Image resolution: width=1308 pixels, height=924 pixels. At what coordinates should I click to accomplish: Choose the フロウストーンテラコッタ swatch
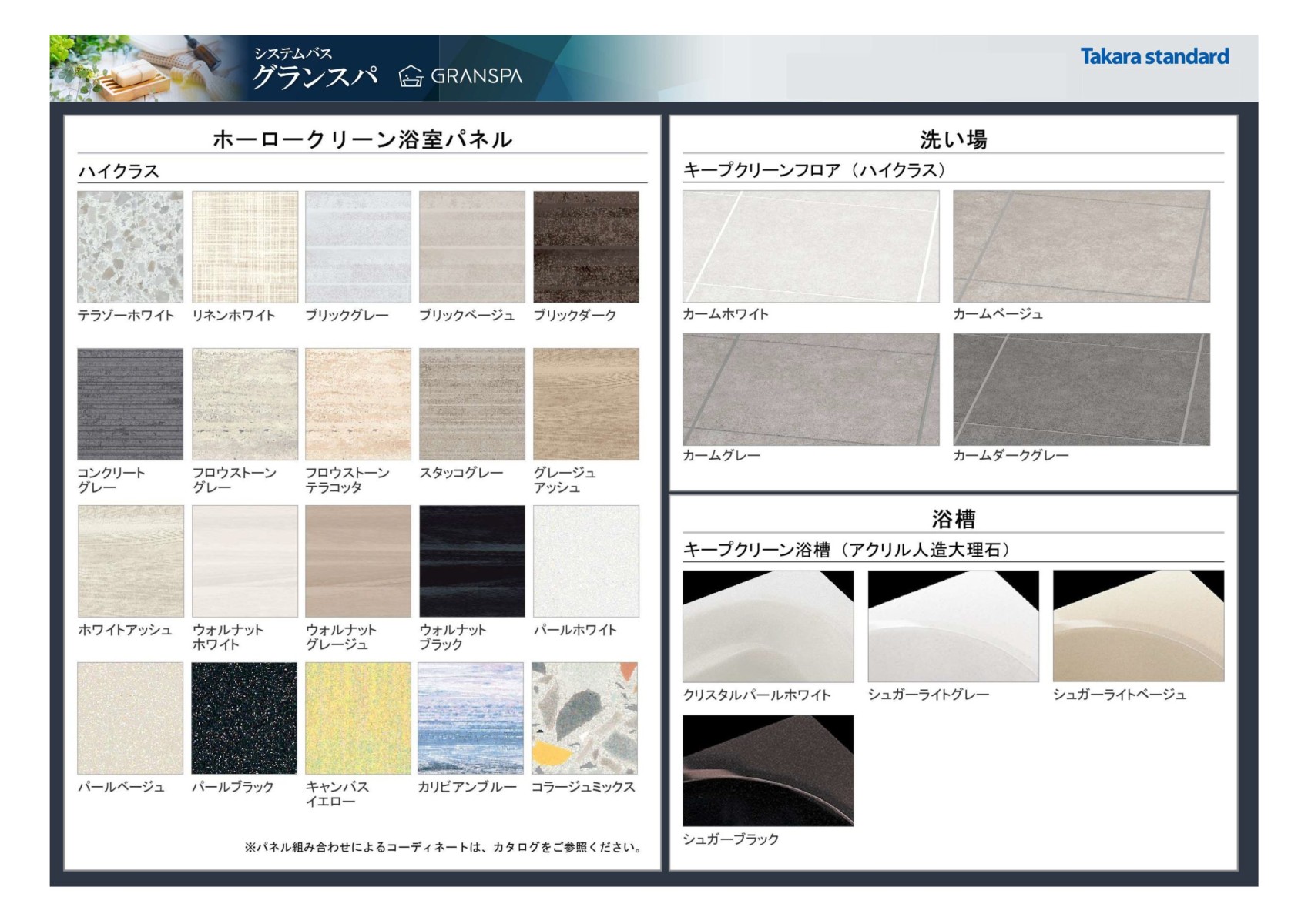358,403
